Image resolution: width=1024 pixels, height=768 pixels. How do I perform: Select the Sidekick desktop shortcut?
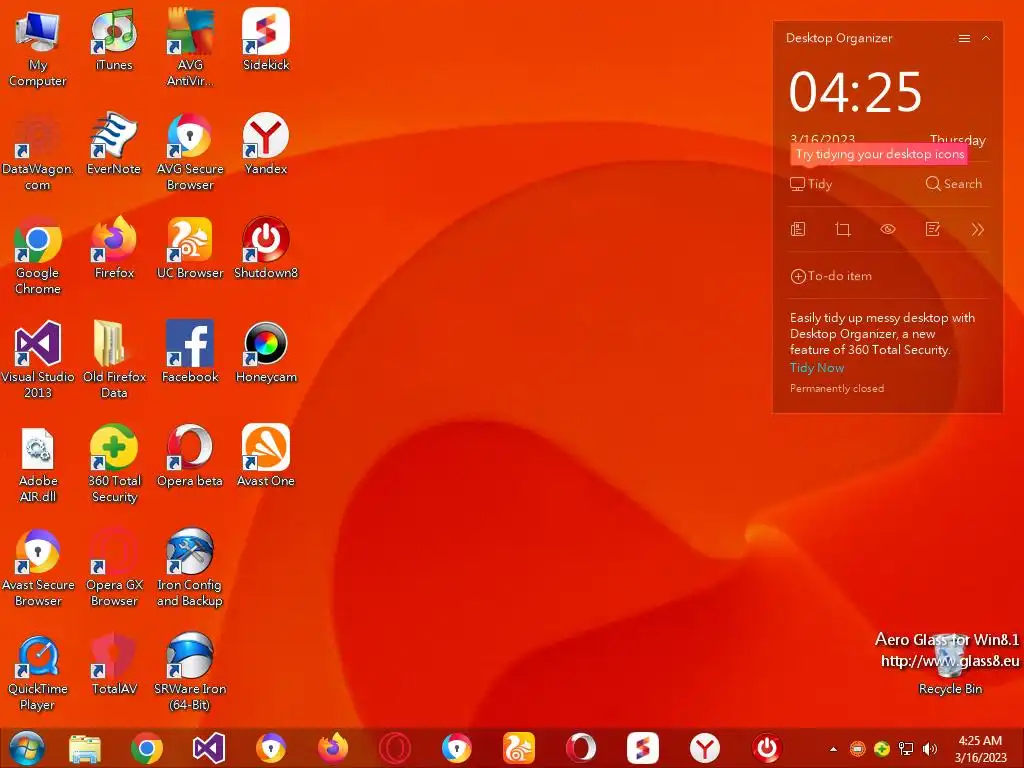pyautogui.click(x=266, y=40)
